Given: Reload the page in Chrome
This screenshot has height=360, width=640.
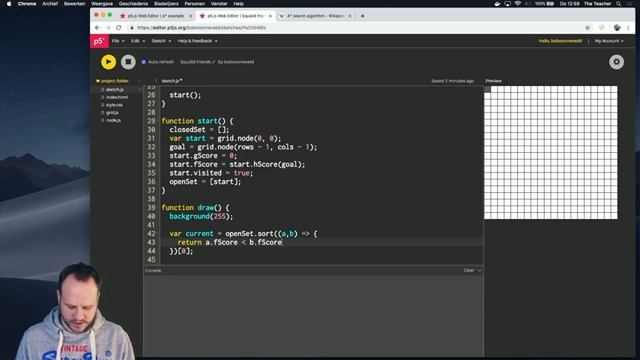Looking at the screenshot, I should click(x=119, y=28).
